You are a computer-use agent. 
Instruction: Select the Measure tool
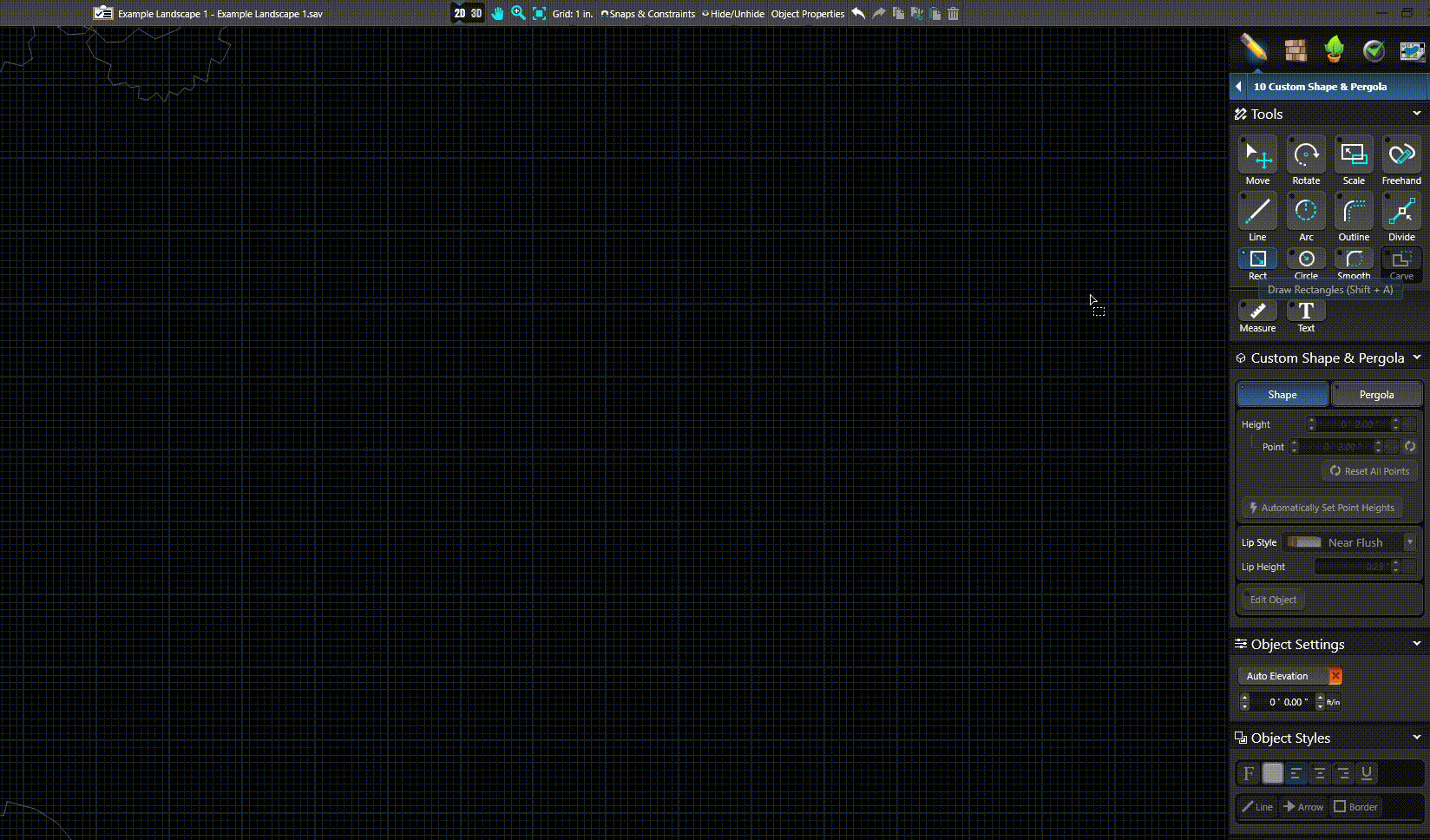[1257, 317]
